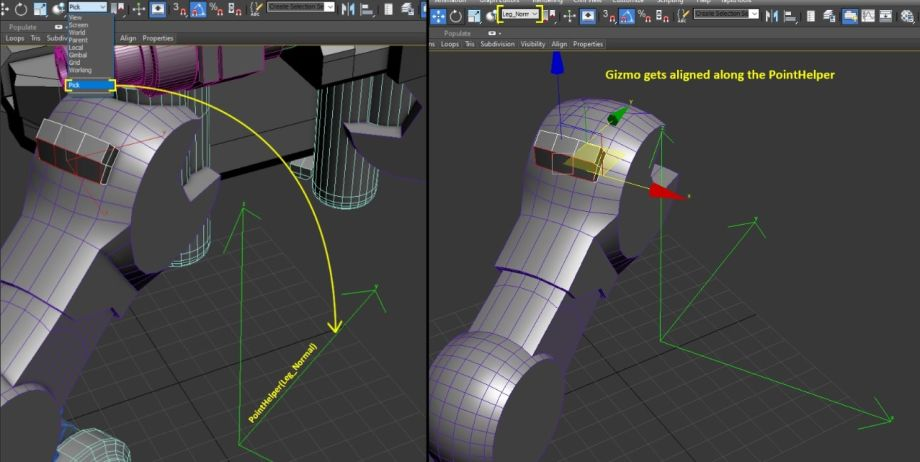Select Scale tool in right panel toolbar
The image size is (920, 462).
pyautogui.click(x=475, y=16)
